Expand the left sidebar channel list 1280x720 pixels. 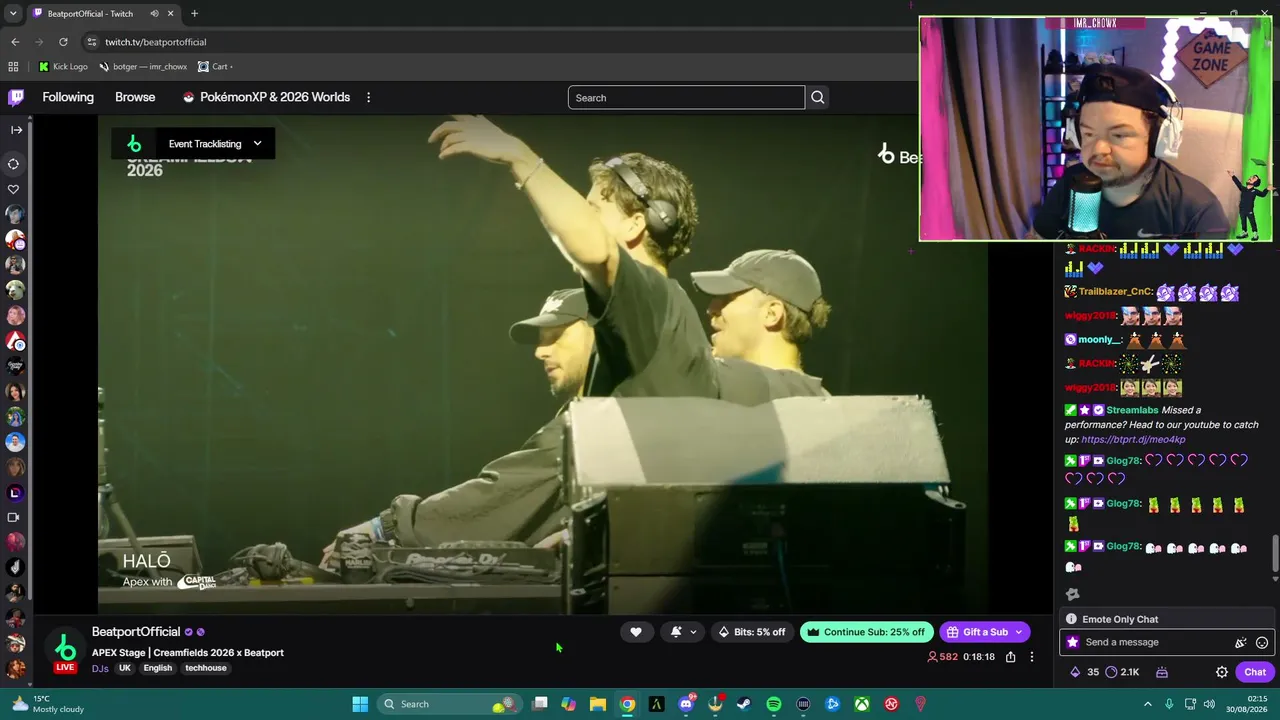click(x=16, y=130)
